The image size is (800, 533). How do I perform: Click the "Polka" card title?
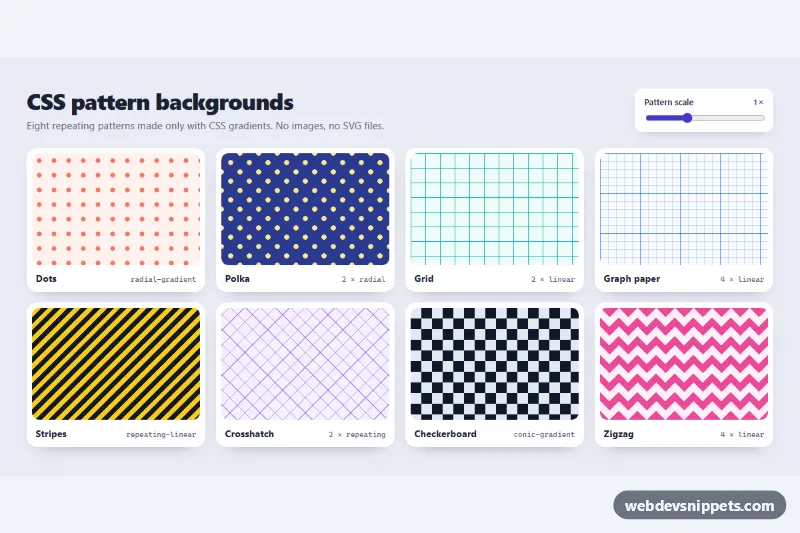[237, 278]
